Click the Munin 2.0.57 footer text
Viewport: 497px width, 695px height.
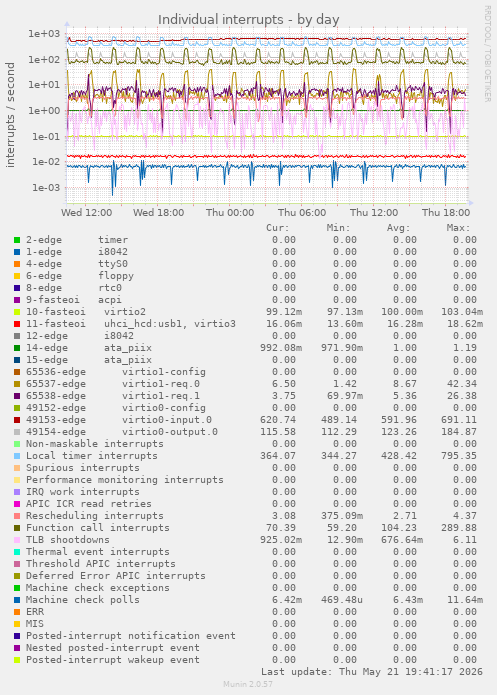(x=248, y=684)
